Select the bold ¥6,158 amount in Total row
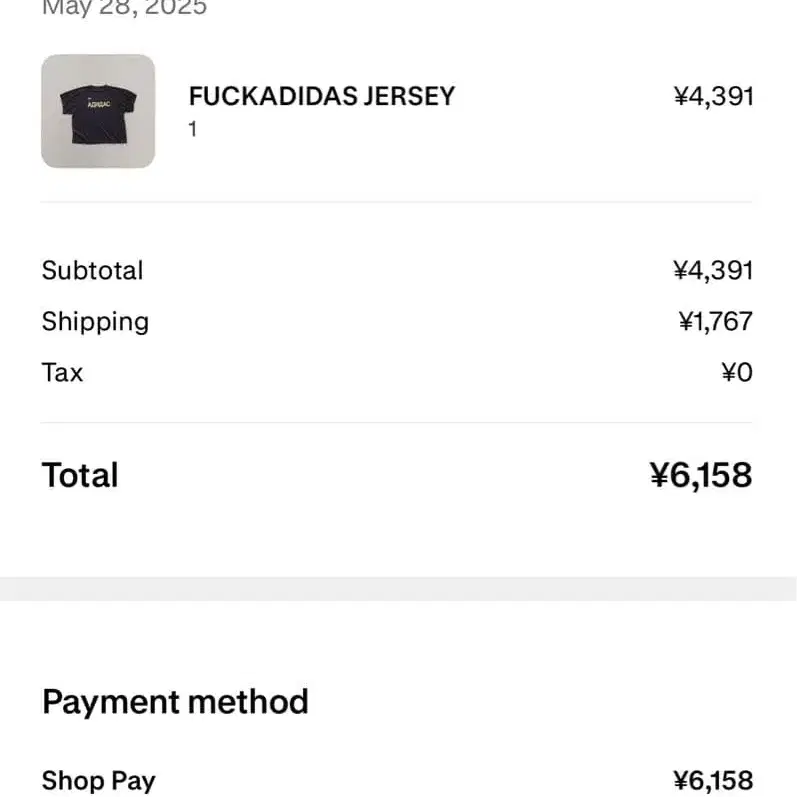Screen dimensions: 797x797 click(x=701, y=474)
